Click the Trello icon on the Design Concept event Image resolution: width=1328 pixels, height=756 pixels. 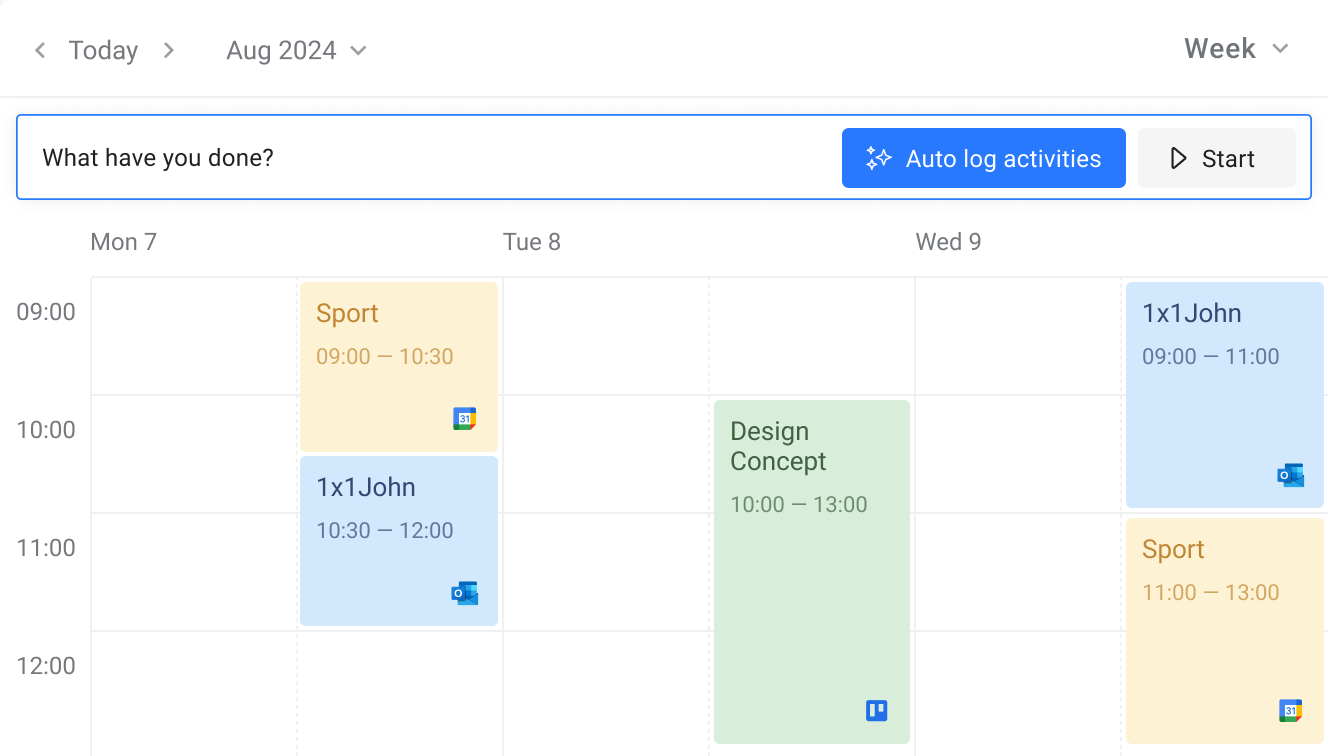pyautogui.click(x=876, y=710)
